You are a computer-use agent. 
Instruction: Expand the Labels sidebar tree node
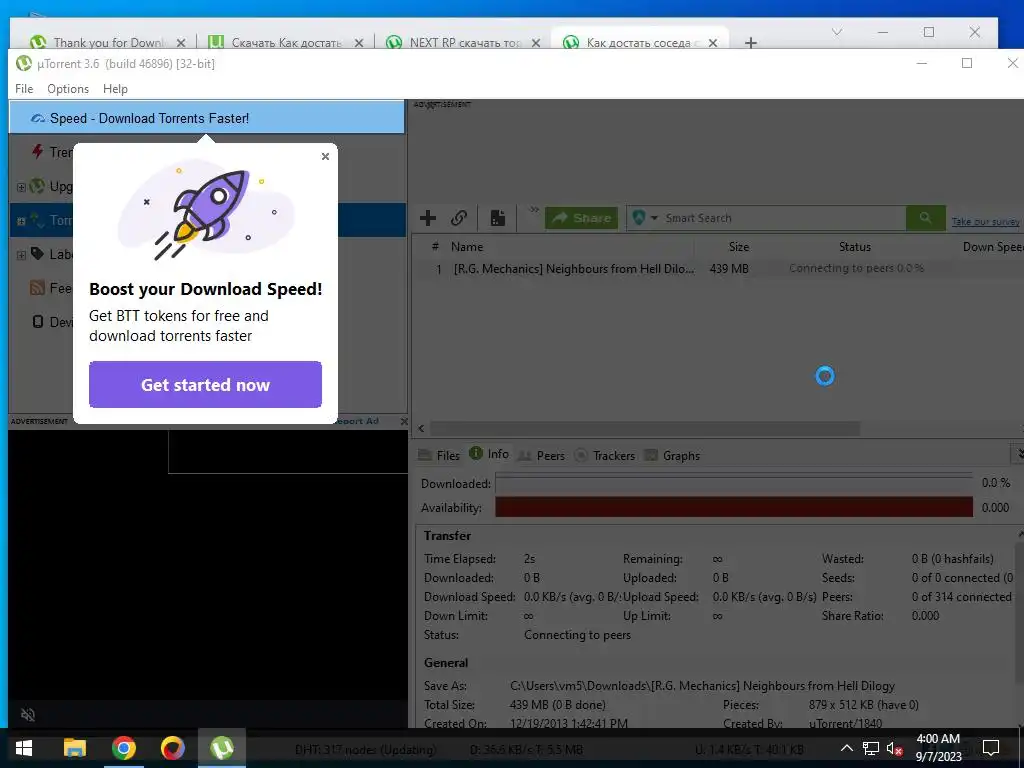pos(21,255)
